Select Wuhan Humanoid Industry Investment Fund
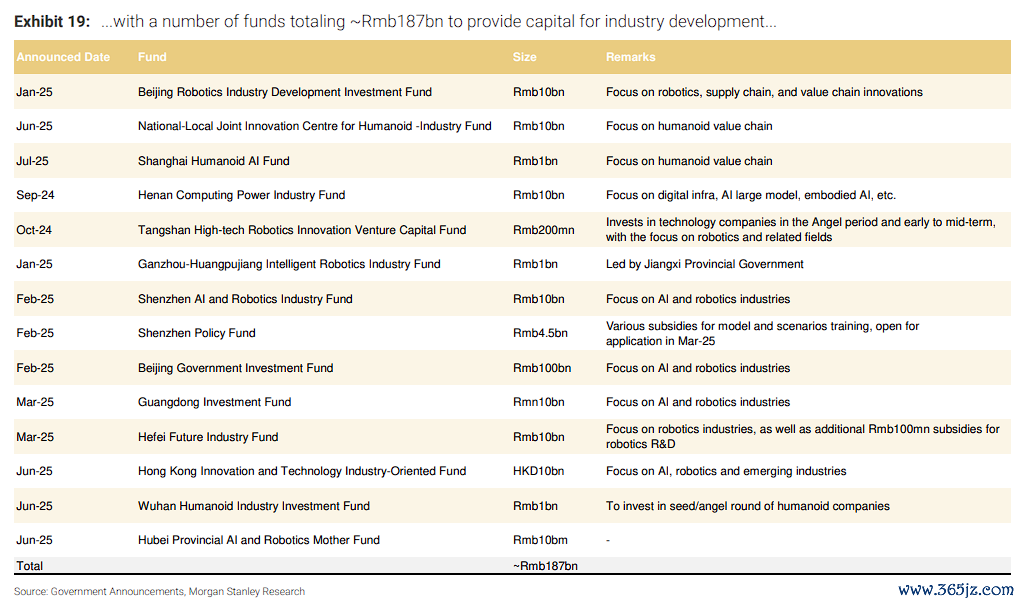 254,506
